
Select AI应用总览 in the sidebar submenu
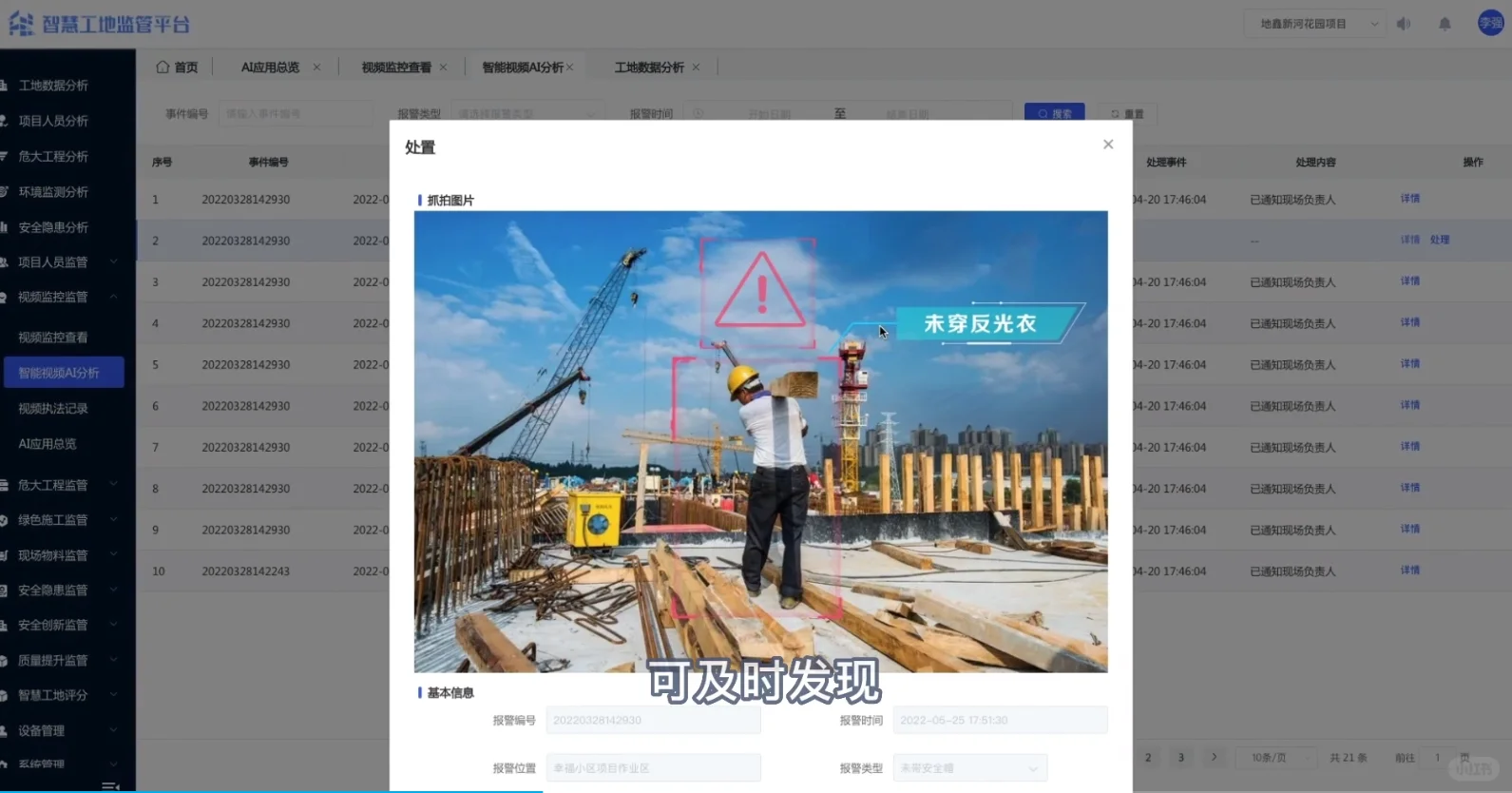point(48,444)
